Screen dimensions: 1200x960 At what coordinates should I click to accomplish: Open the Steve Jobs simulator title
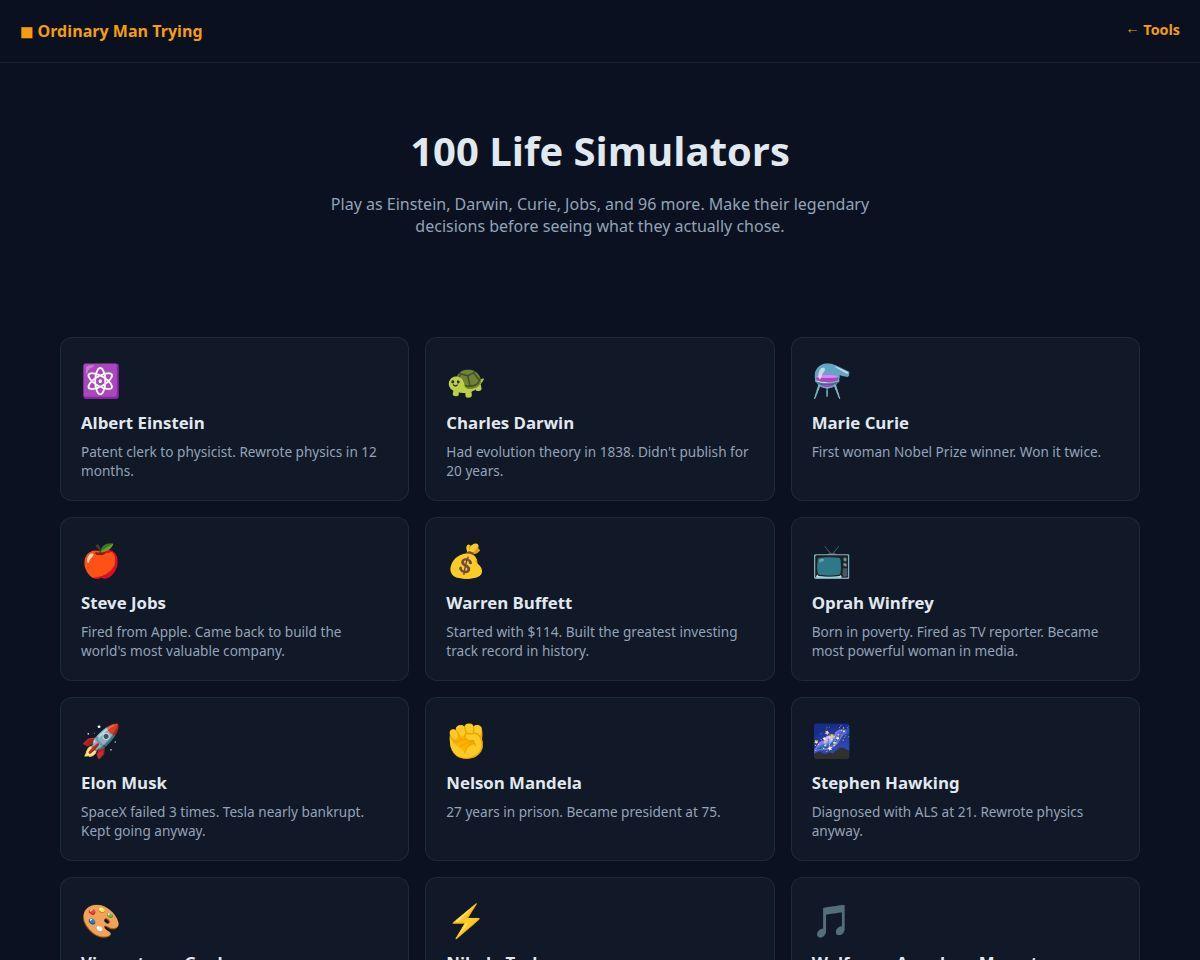[x=123, y=603]
